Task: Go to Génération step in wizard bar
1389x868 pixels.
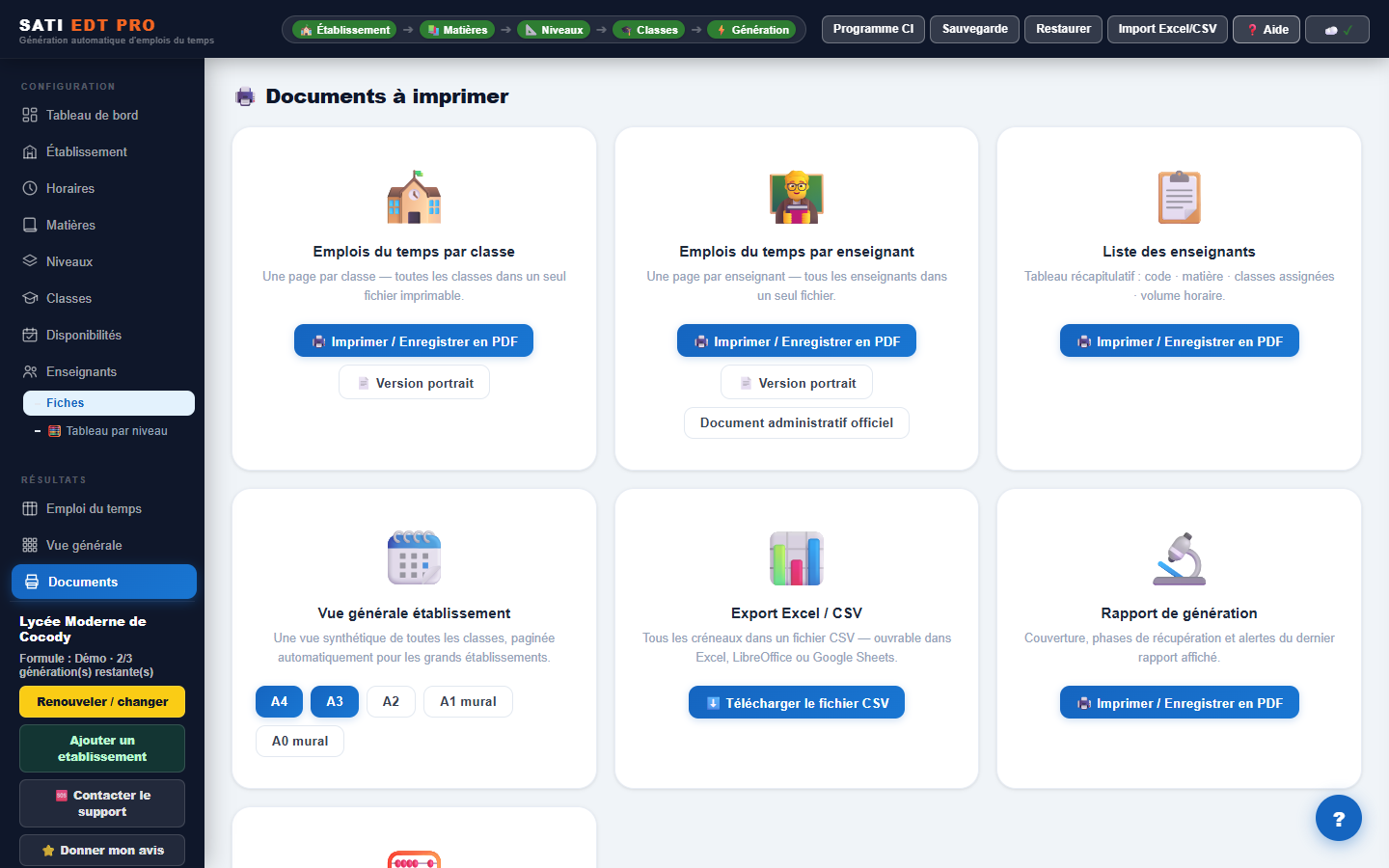Action: [x=751, y=30]
